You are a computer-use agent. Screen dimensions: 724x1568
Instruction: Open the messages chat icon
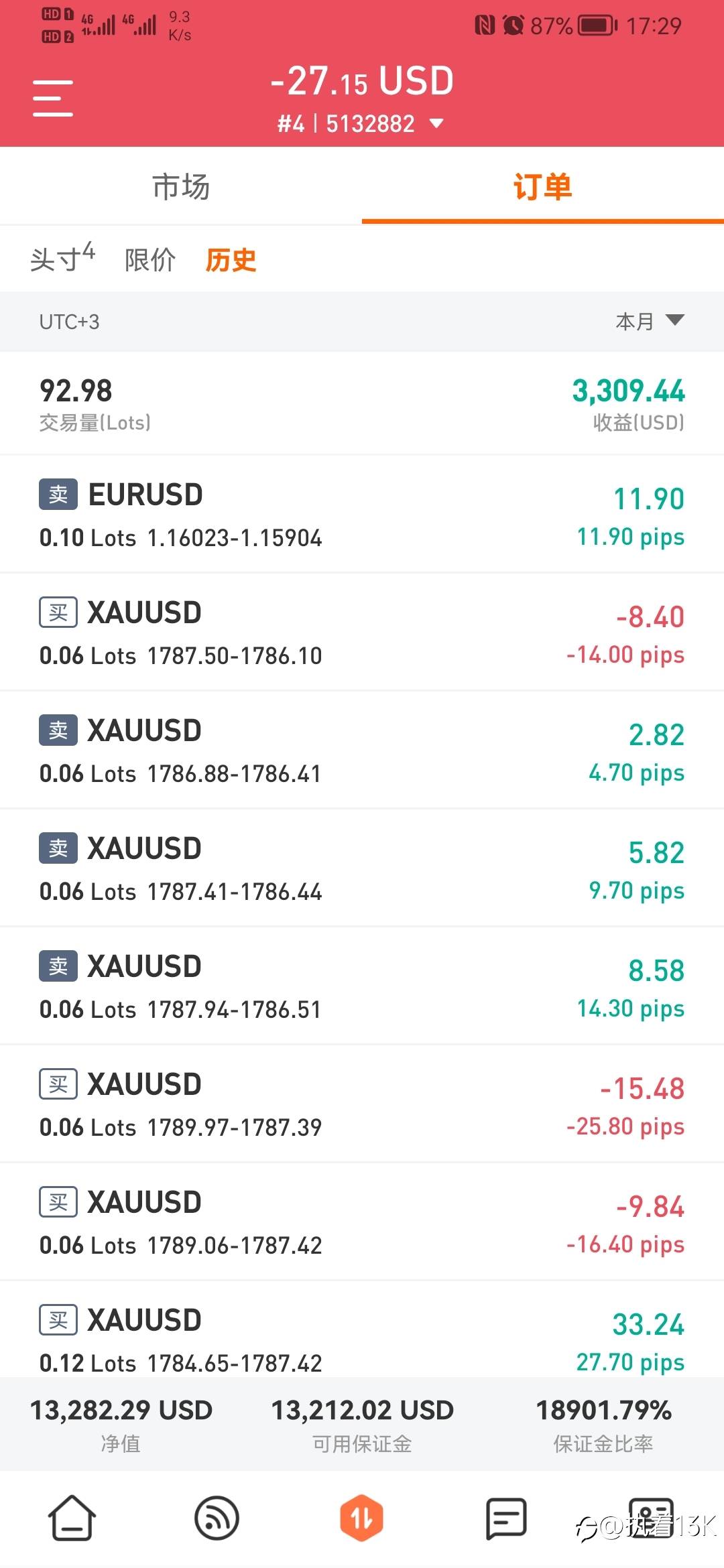(x=505, y=1517)
